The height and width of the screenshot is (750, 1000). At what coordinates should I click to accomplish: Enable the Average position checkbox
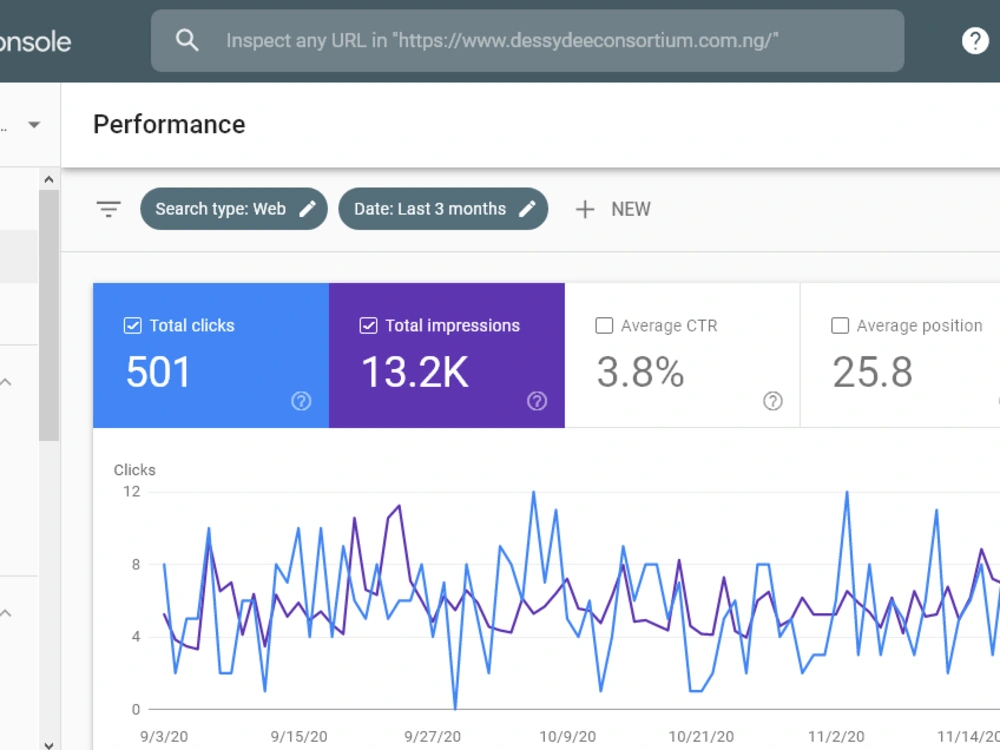pyautogui.click(x=840, y=326)
